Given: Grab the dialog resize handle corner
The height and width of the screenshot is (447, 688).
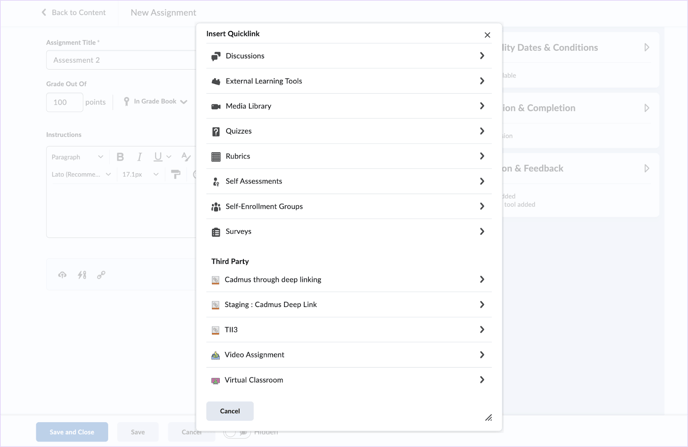Looking at the screenshot, I should (x=488, y=418).
